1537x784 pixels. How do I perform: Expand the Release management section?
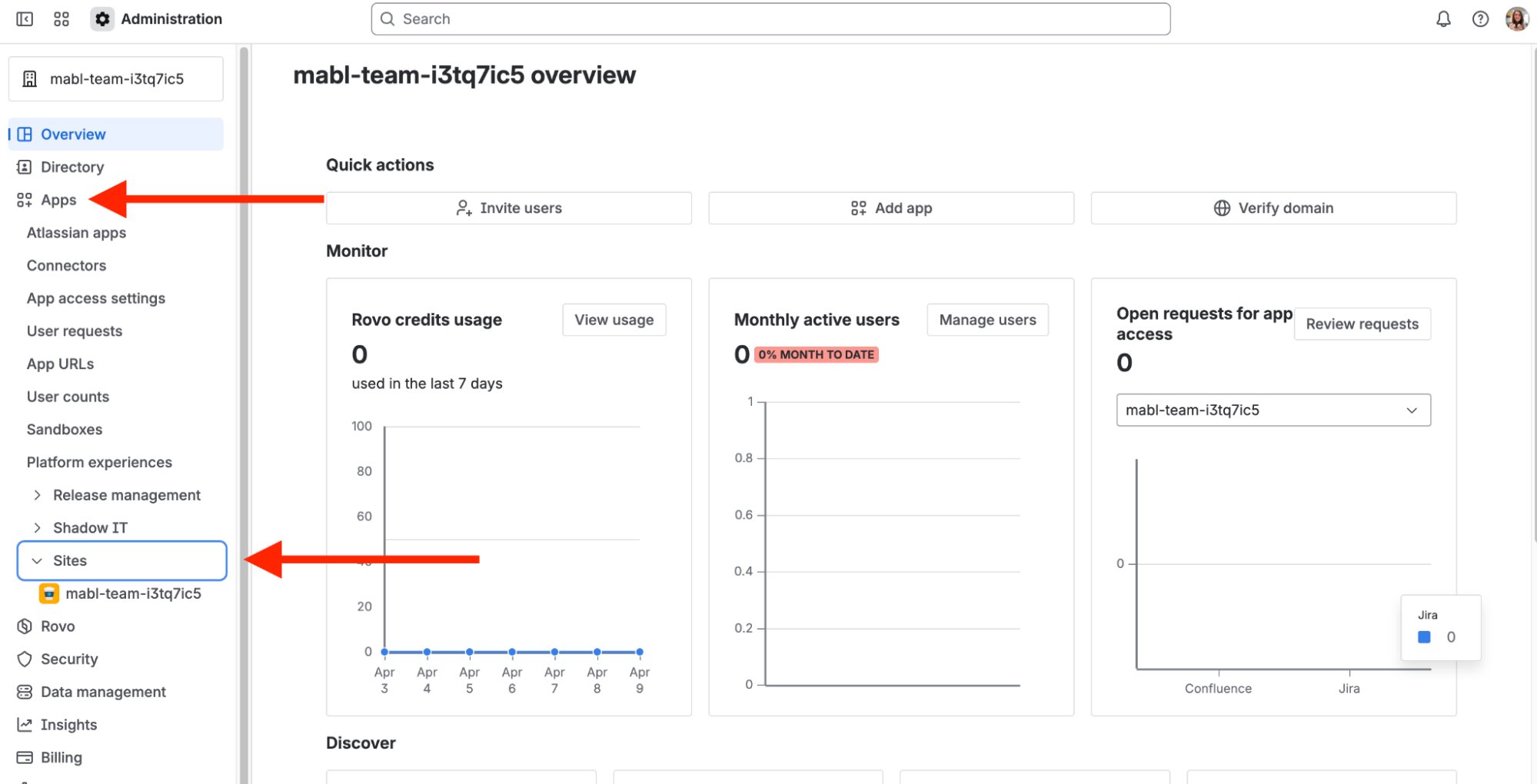pos(37,495)
